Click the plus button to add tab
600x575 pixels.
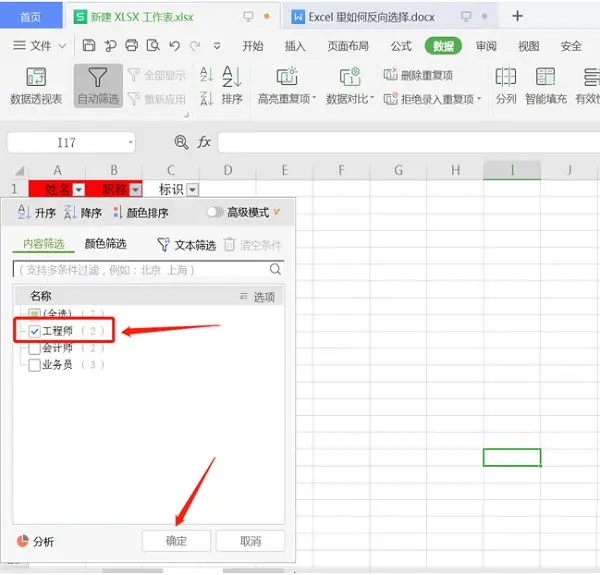(x=517, y=16)
